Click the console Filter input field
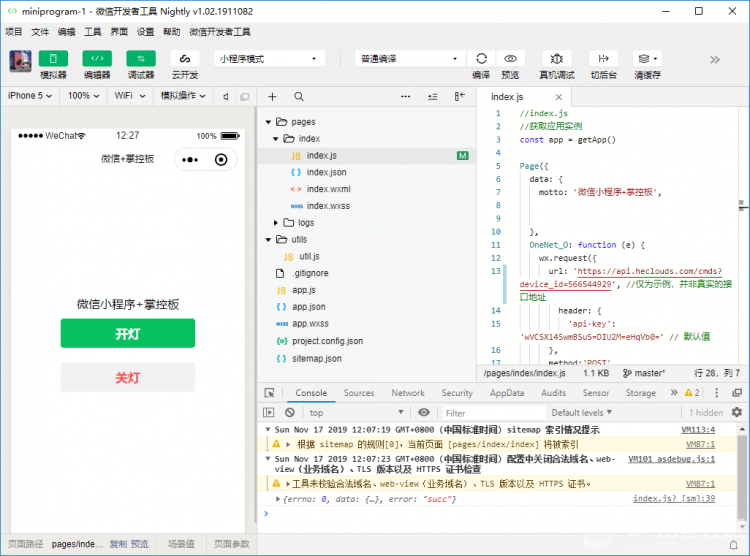Viewport: 750px width, 556px height. click(494, 412)
